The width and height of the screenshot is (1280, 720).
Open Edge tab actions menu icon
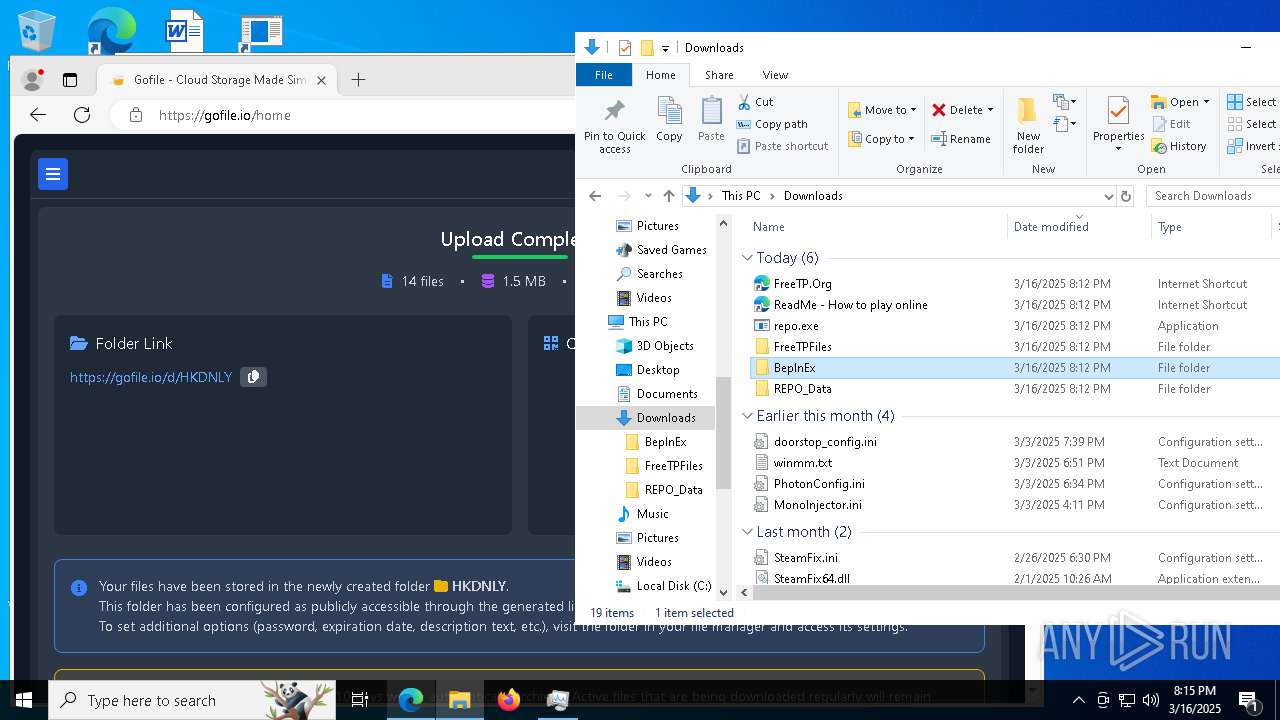(x=70, y=80)
